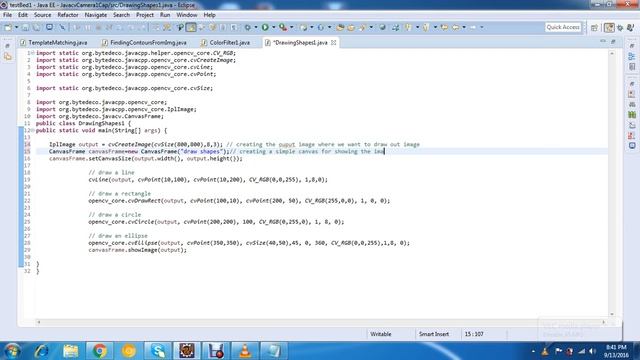
Task: Select the highlighted Java EE perspective button
Action: (x=609, y=27)
